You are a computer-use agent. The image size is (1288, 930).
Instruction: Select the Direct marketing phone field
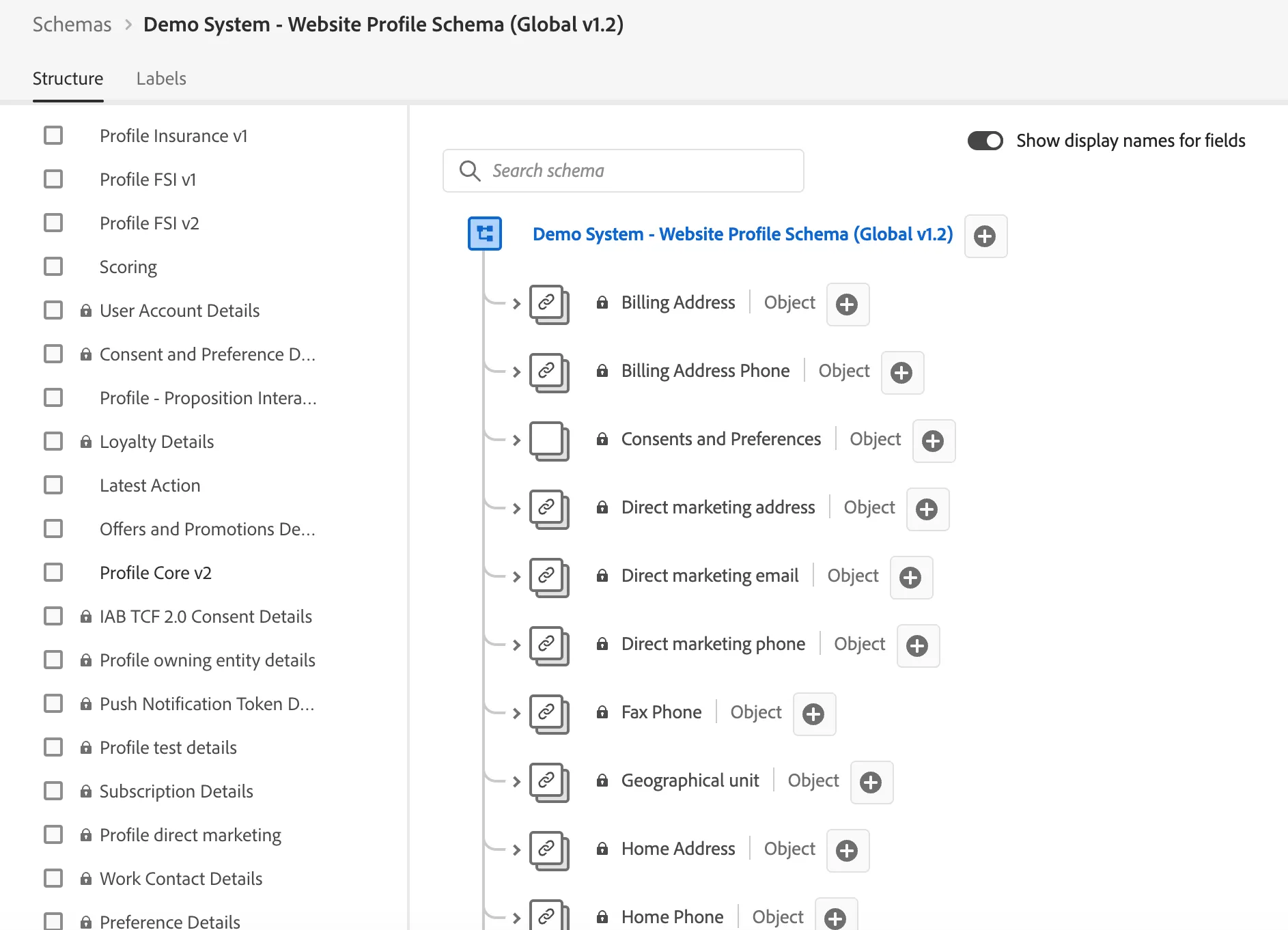point(713,644)
